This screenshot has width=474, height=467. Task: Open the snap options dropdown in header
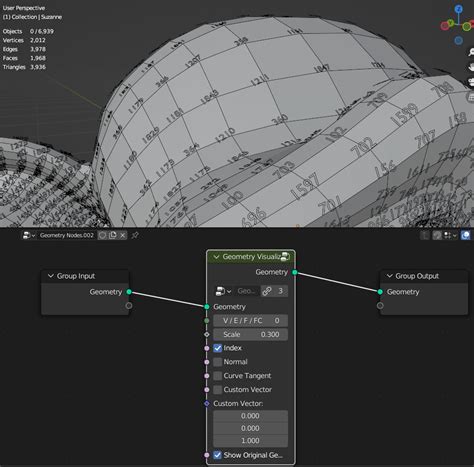[x=450, y=235]
